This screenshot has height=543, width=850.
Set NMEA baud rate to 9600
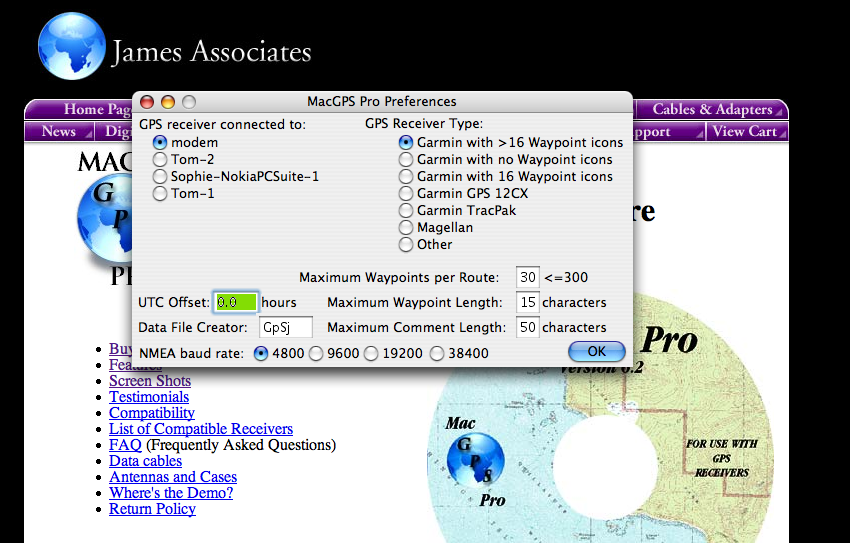[316, 353]
